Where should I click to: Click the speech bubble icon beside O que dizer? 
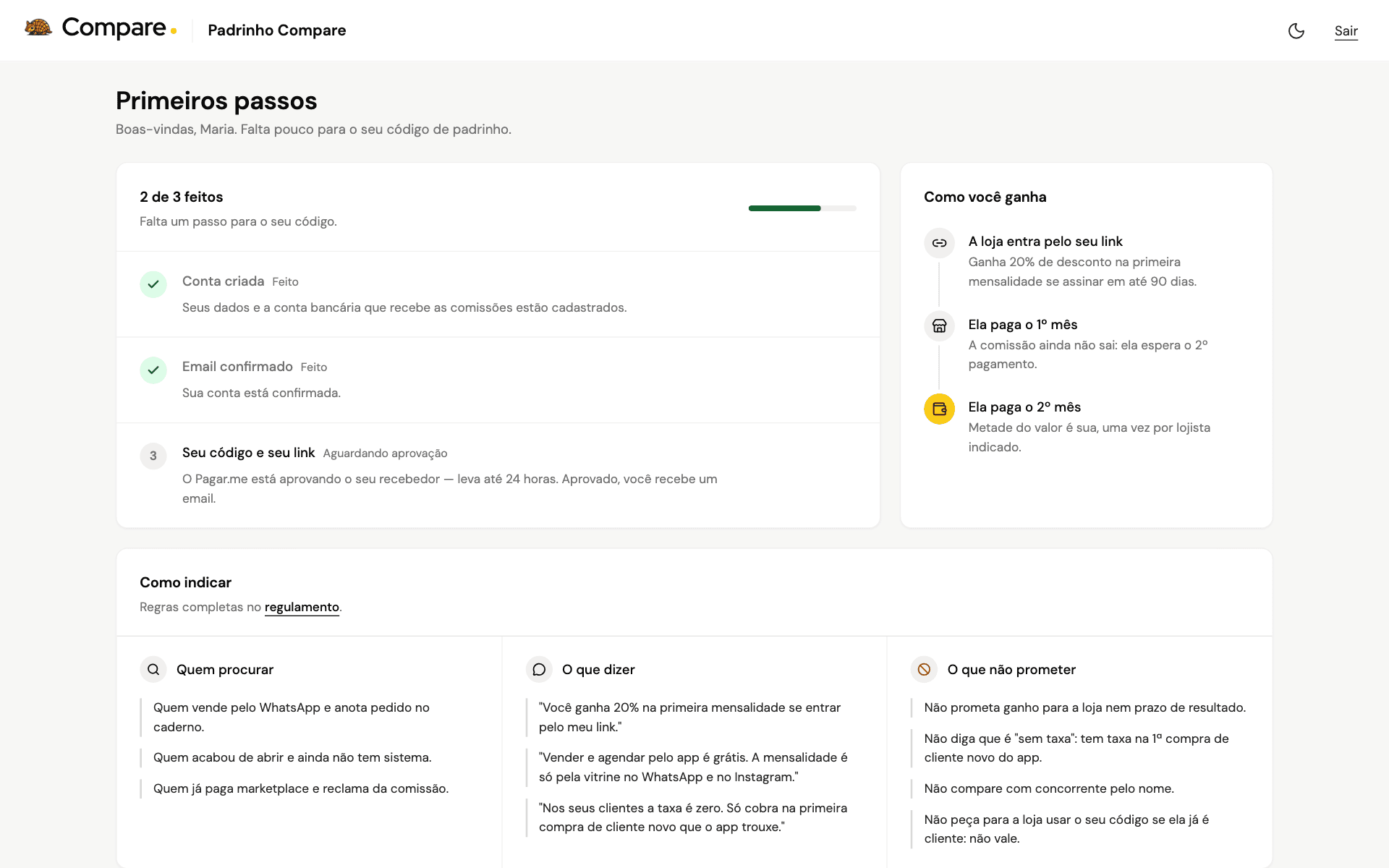pos(539,670)
